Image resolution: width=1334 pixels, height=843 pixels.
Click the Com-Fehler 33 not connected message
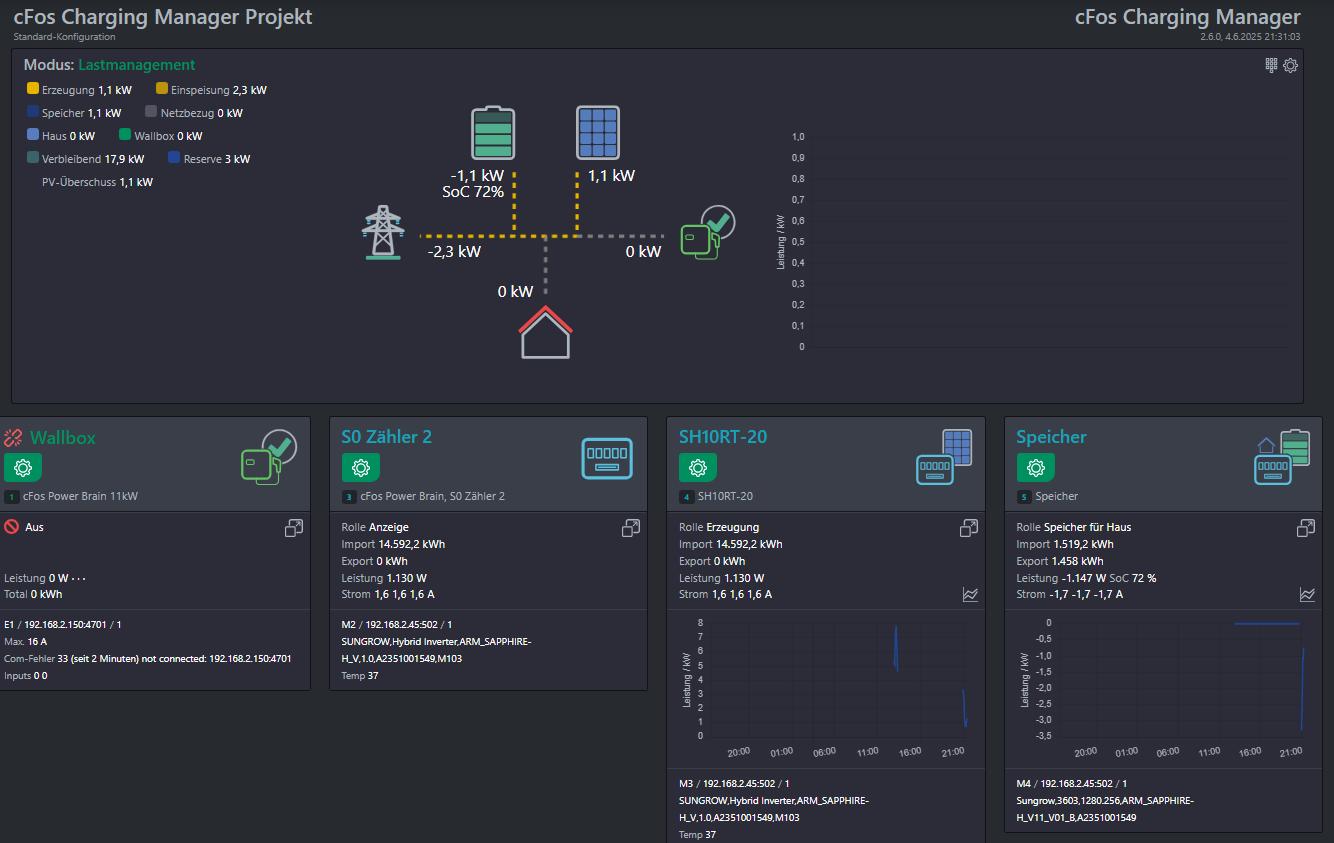point(148,659)
